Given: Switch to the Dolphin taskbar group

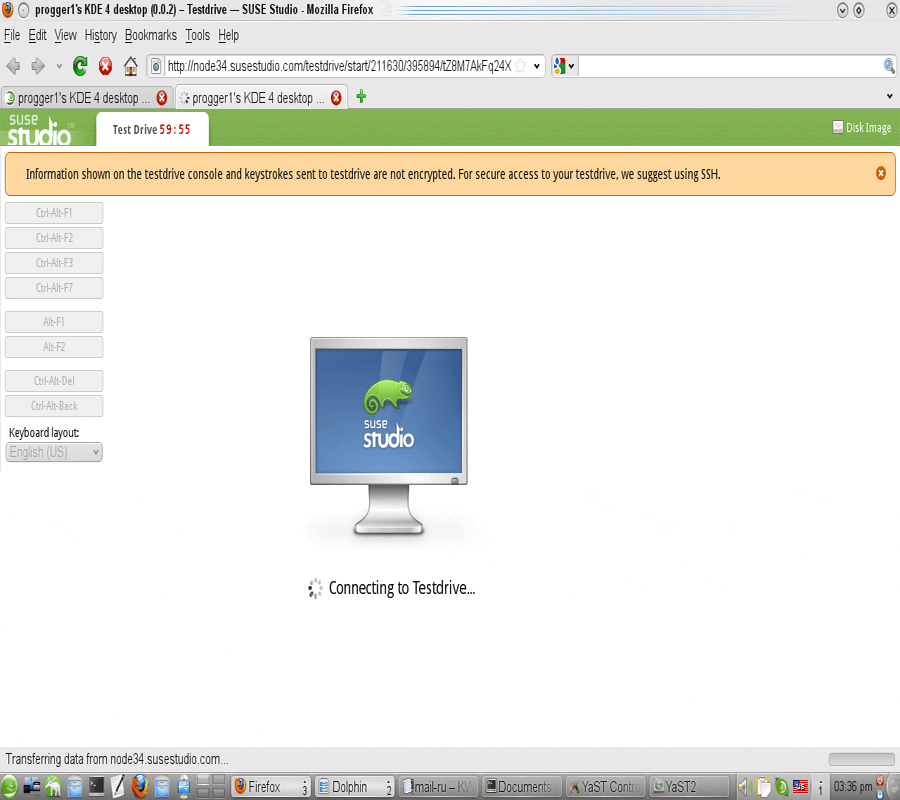Looking at the screenshot, I should coord(355,786).
